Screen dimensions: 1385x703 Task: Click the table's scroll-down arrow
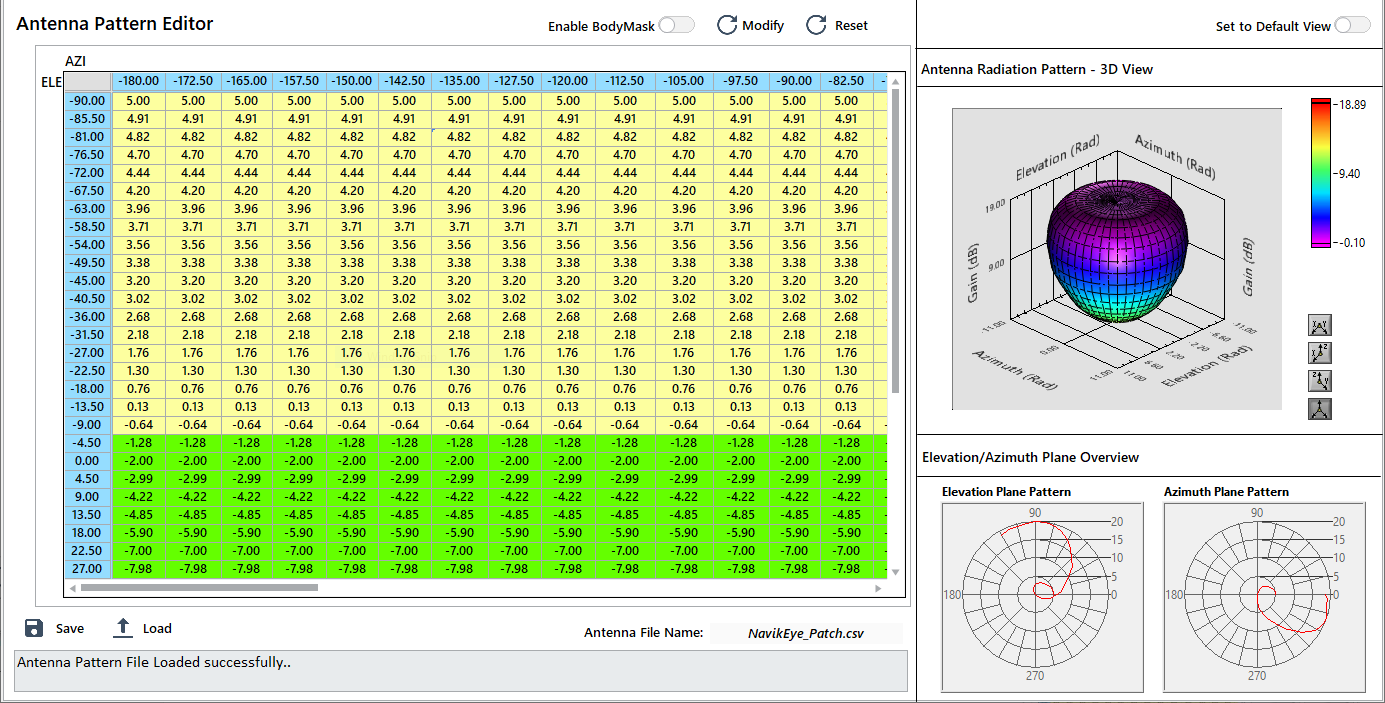click(895, 572)
